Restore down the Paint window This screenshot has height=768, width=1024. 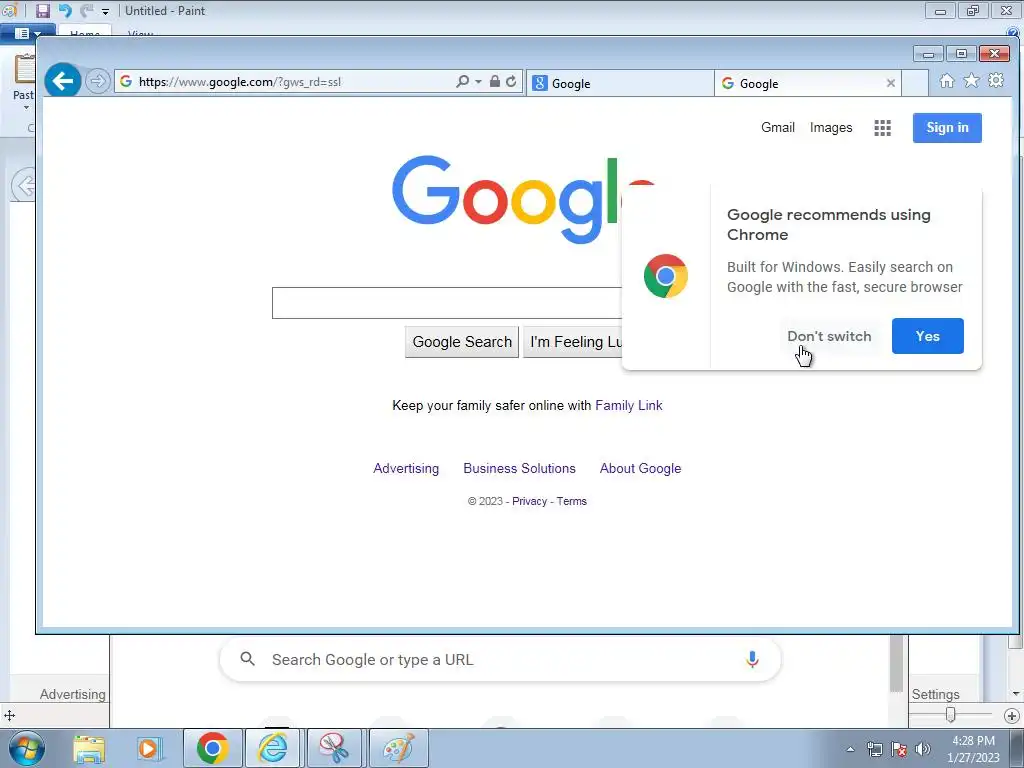click(973, 10)
